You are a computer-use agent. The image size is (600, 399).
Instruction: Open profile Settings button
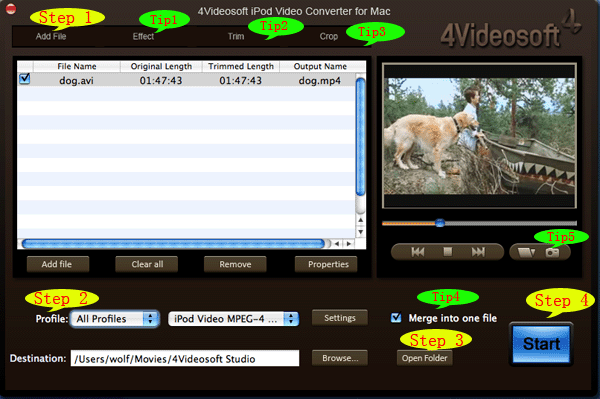[340, 318]
